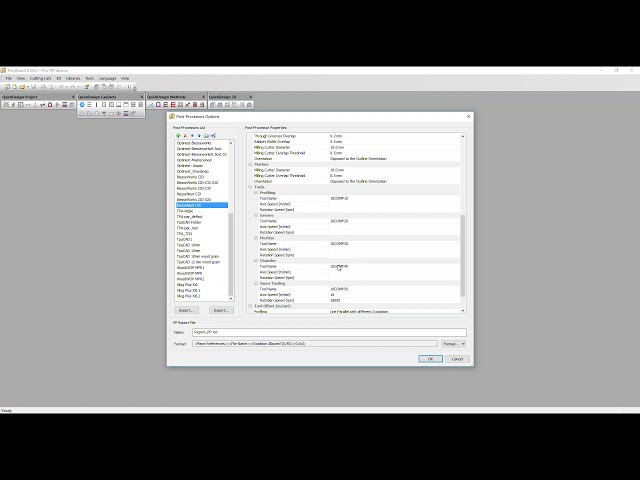Click first icon in QuickDesign 3D toolbar
Viewport: 640px width, 480px height.
pyautogui.click(x=212, y=105)
